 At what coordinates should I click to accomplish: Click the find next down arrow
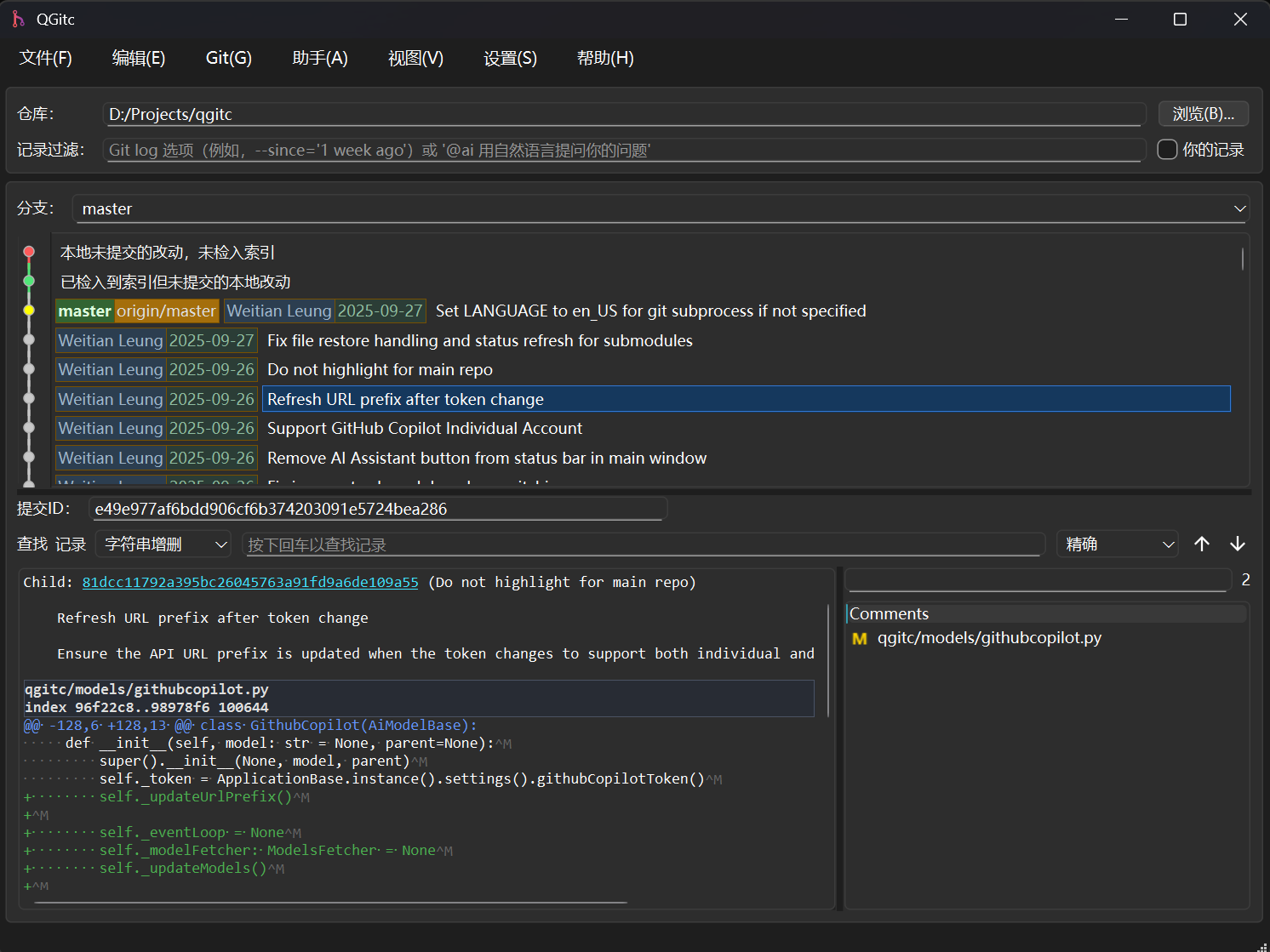point(1237,544)
